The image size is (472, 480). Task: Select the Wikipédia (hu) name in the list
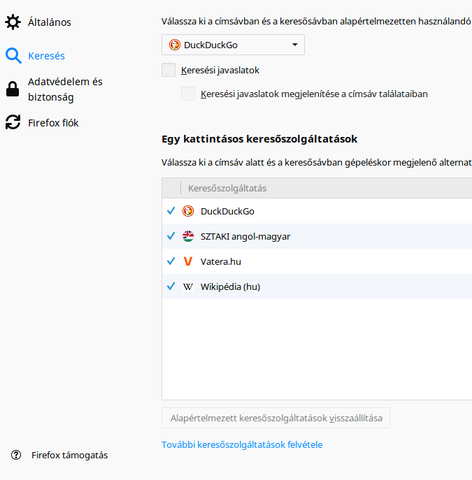[x=230, y=287]
